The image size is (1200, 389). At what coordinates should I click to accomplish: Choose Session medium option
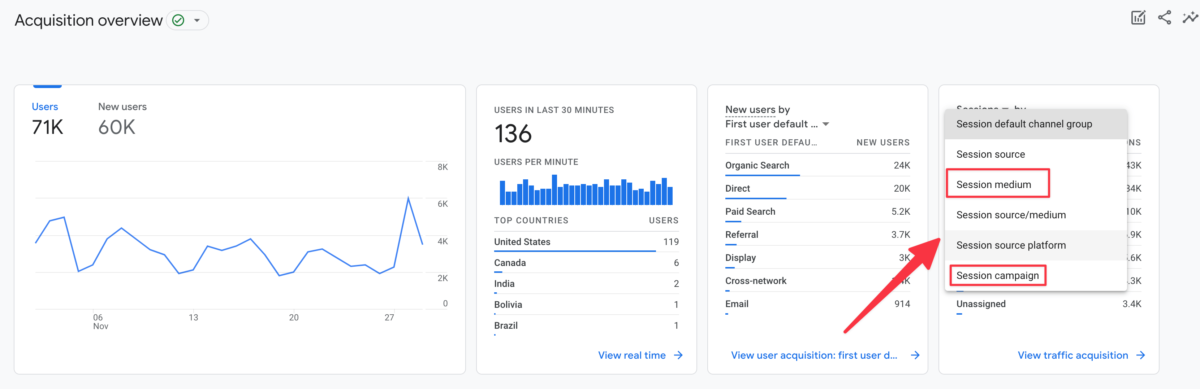point(1036,185)
